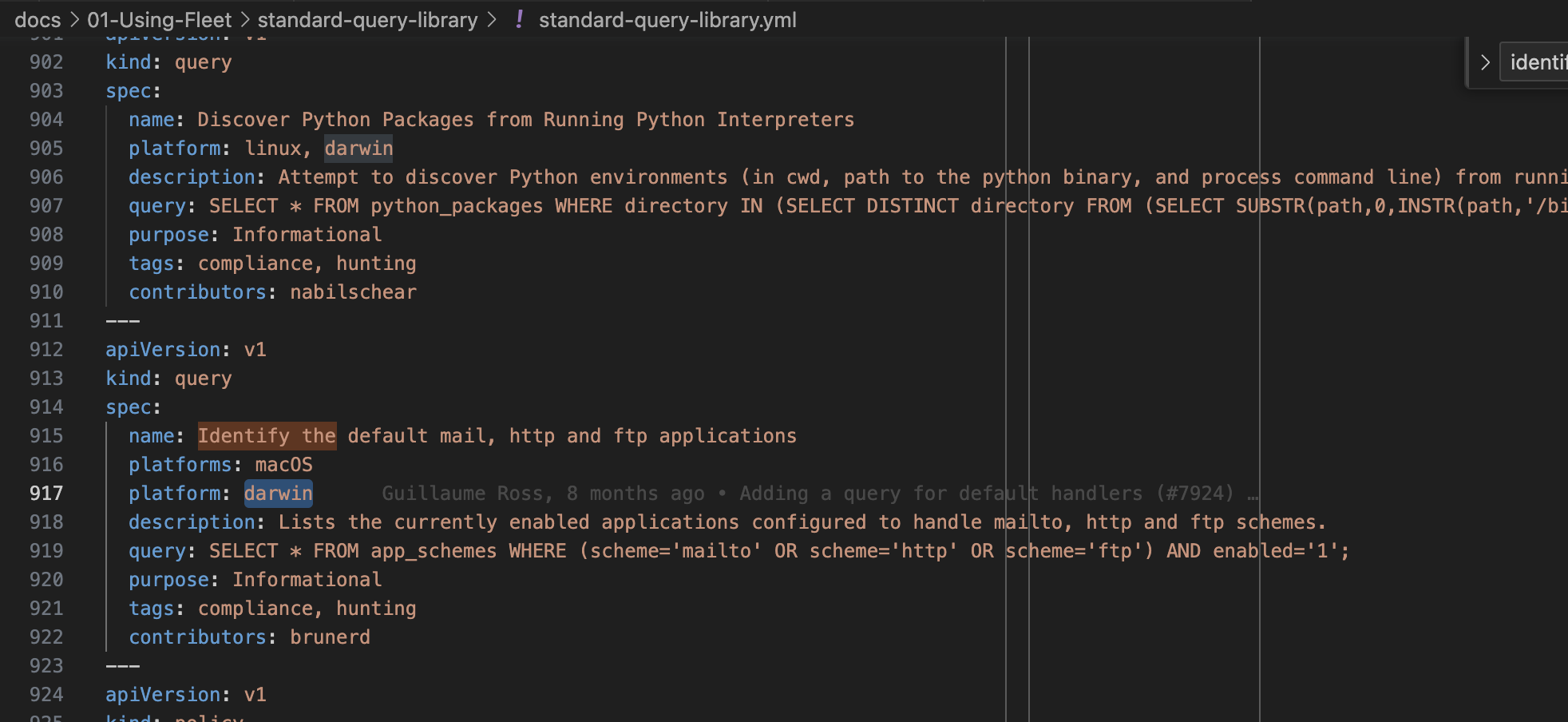Viewport: 1568px width, 722px height.
Task: Place cursor on 'contributors: brunerd'
Action: [x=249, y=637]
